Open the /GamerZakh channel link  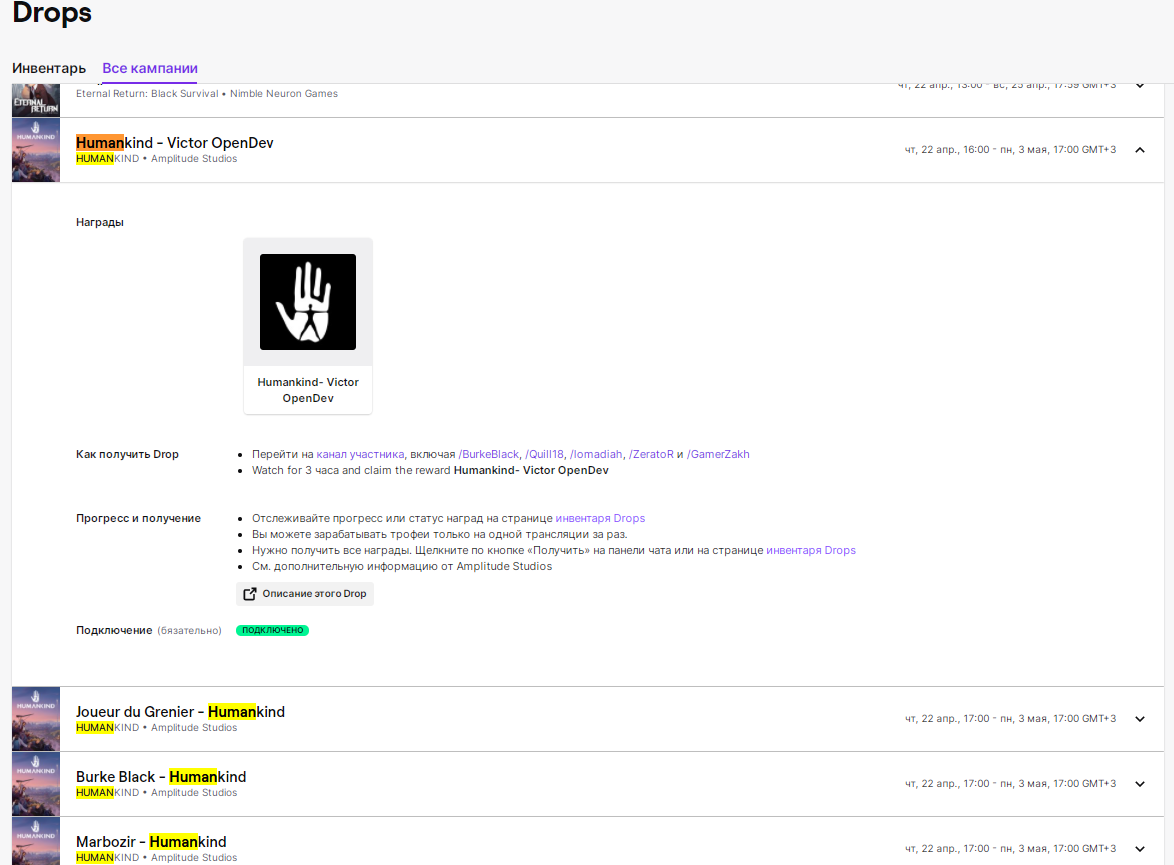(718, 455)
